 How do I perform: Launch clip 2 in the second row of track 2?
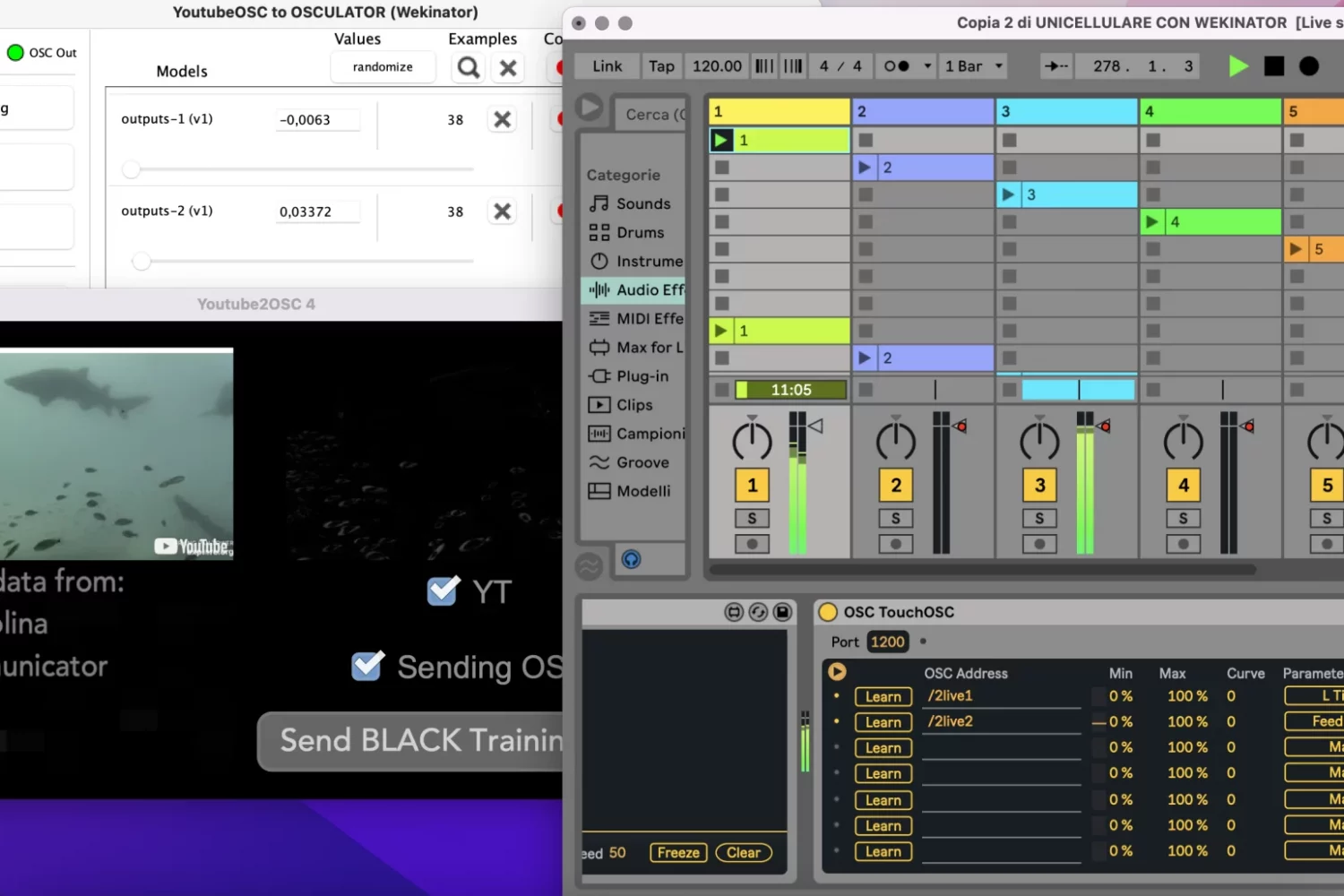(x=865, y=168)
